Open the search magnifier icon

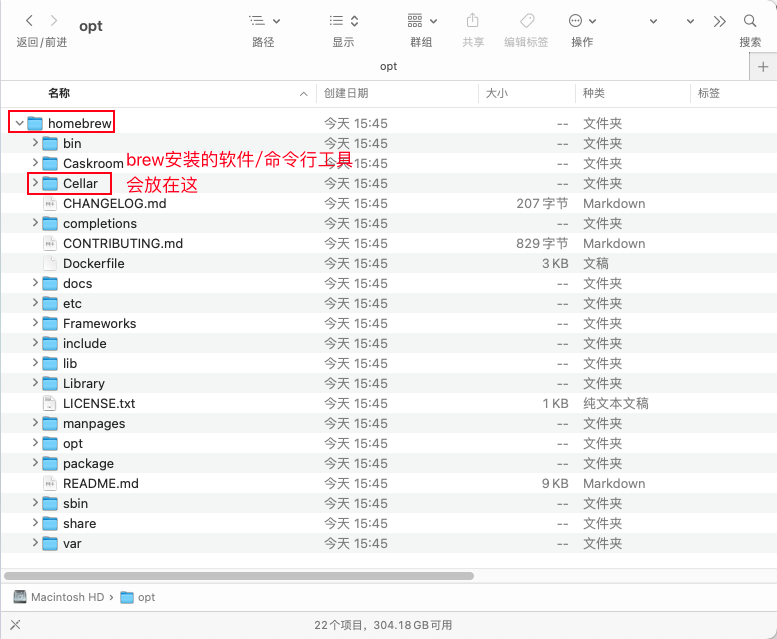750,21
